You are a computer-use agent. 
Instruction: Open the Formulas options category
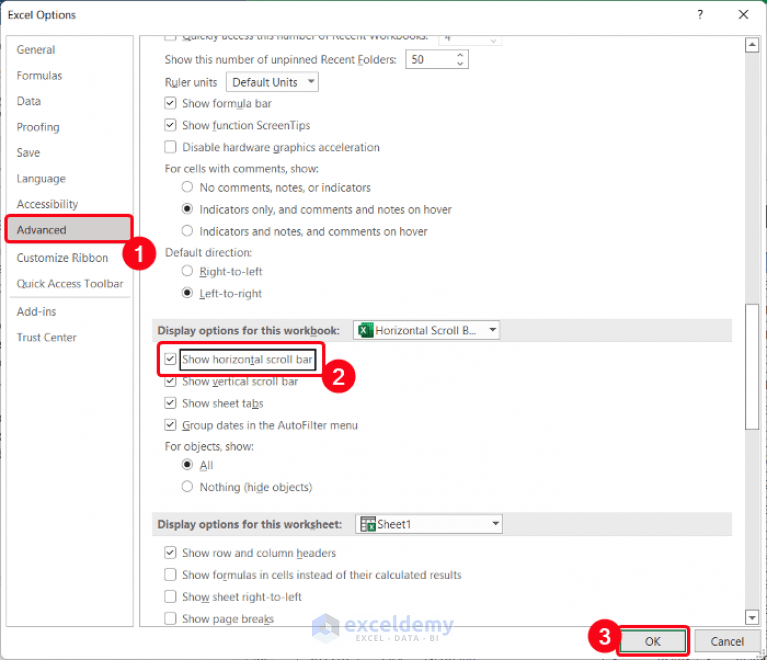39,76
